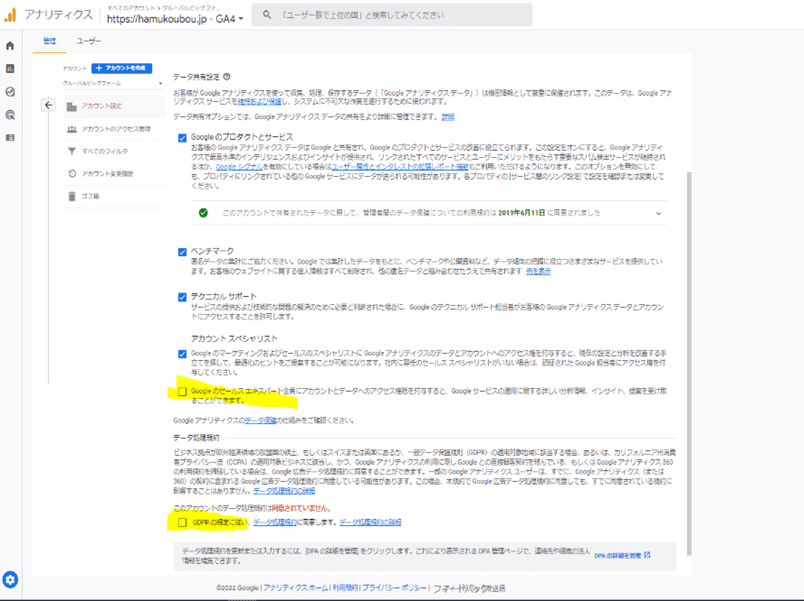
Task: Click the search input field at top
Action: click(392, 15)
